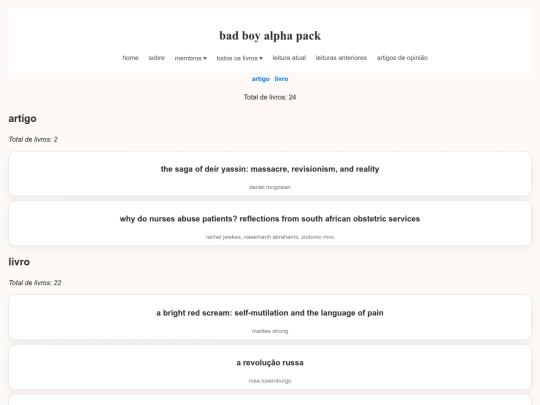The image size is (540, 405).
Task: Open leituras anteriores in navigation
Action: coord(341,58)
